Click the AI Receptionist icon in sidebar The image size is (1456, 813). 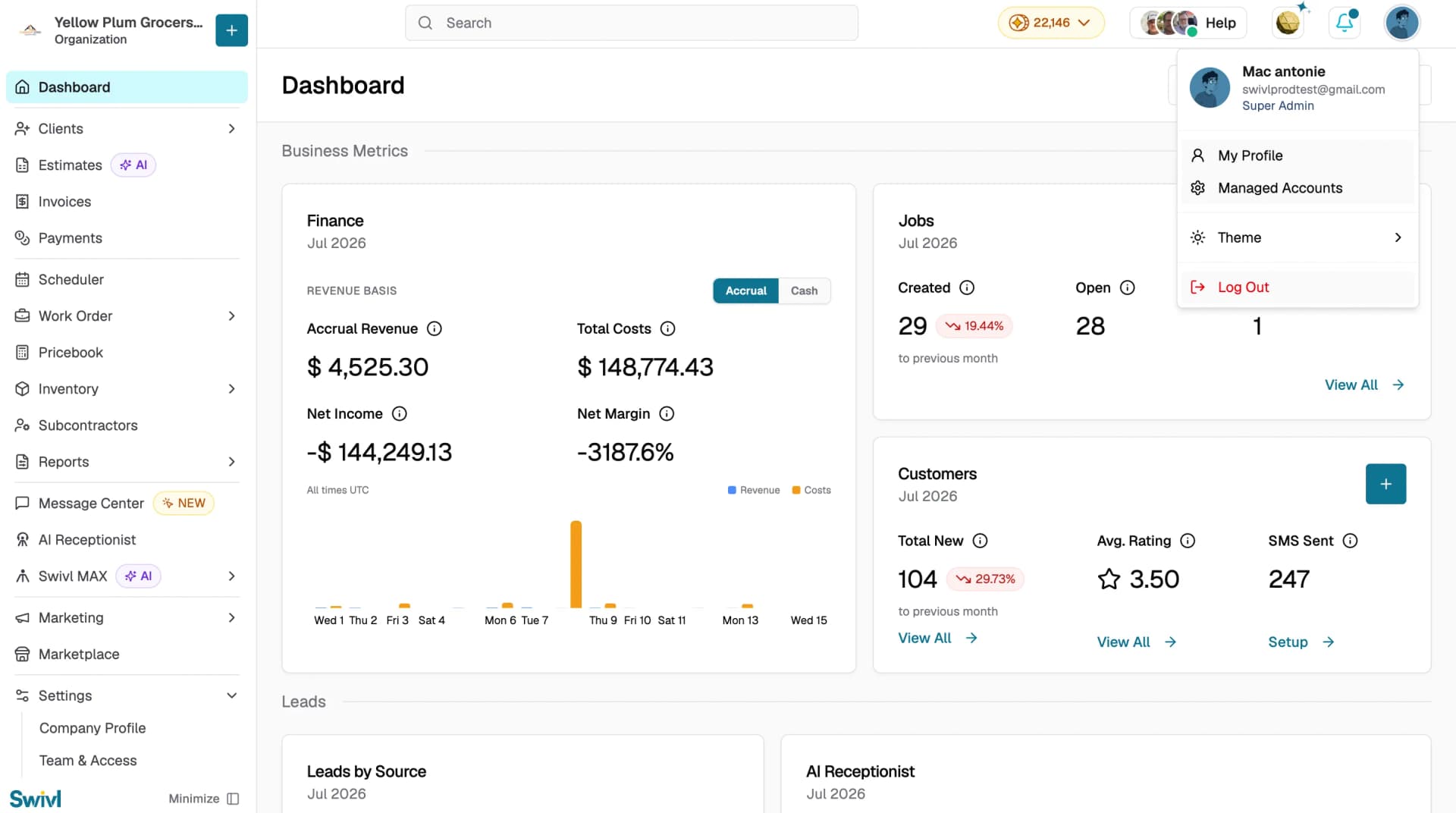tap(22, 540)
